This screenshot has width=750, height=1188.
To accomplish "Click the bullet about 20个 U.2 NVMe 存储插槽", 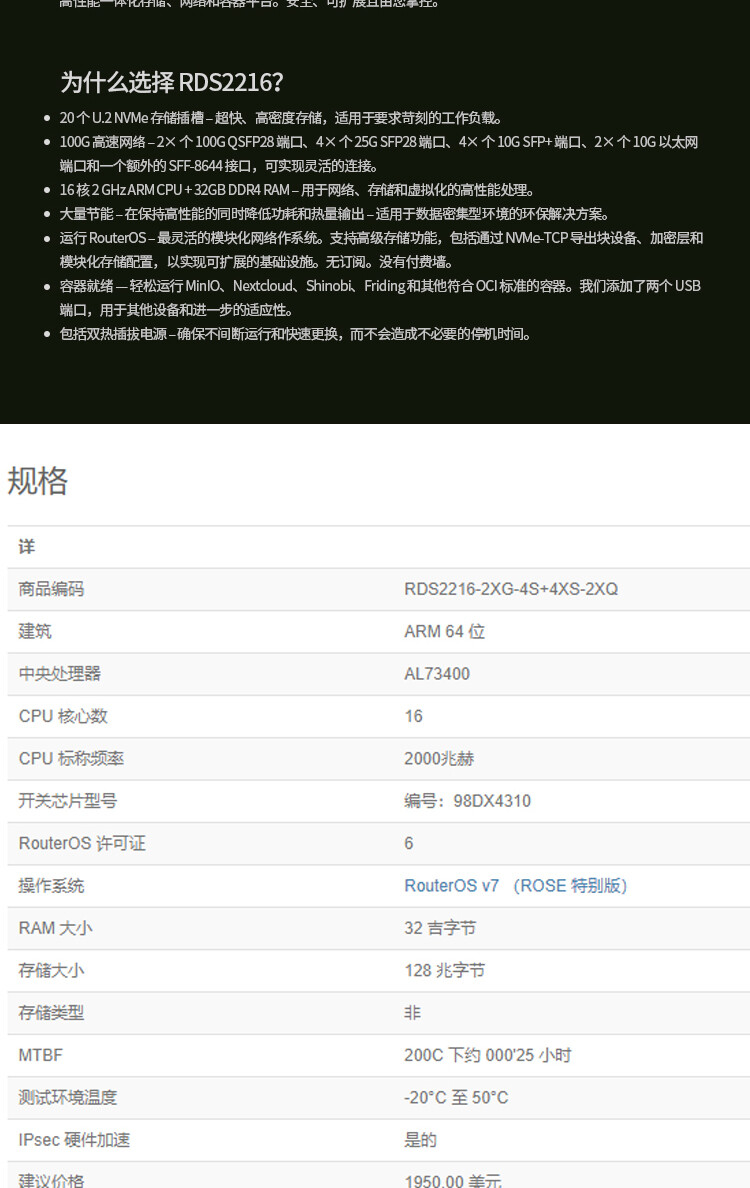I will 281,117.
